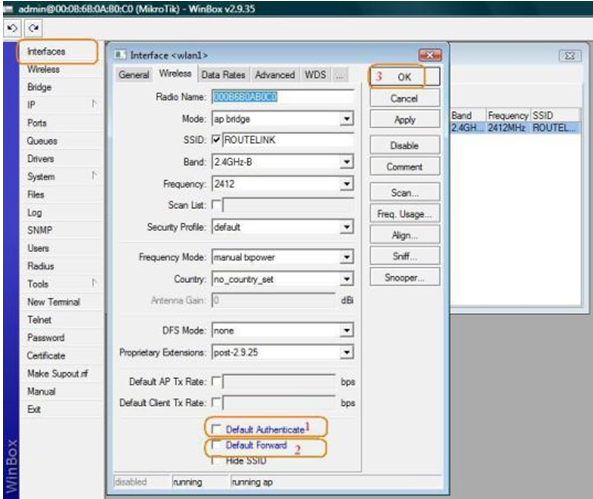Click the Align button
Screen dimensions: 593x499
point(404,235)
